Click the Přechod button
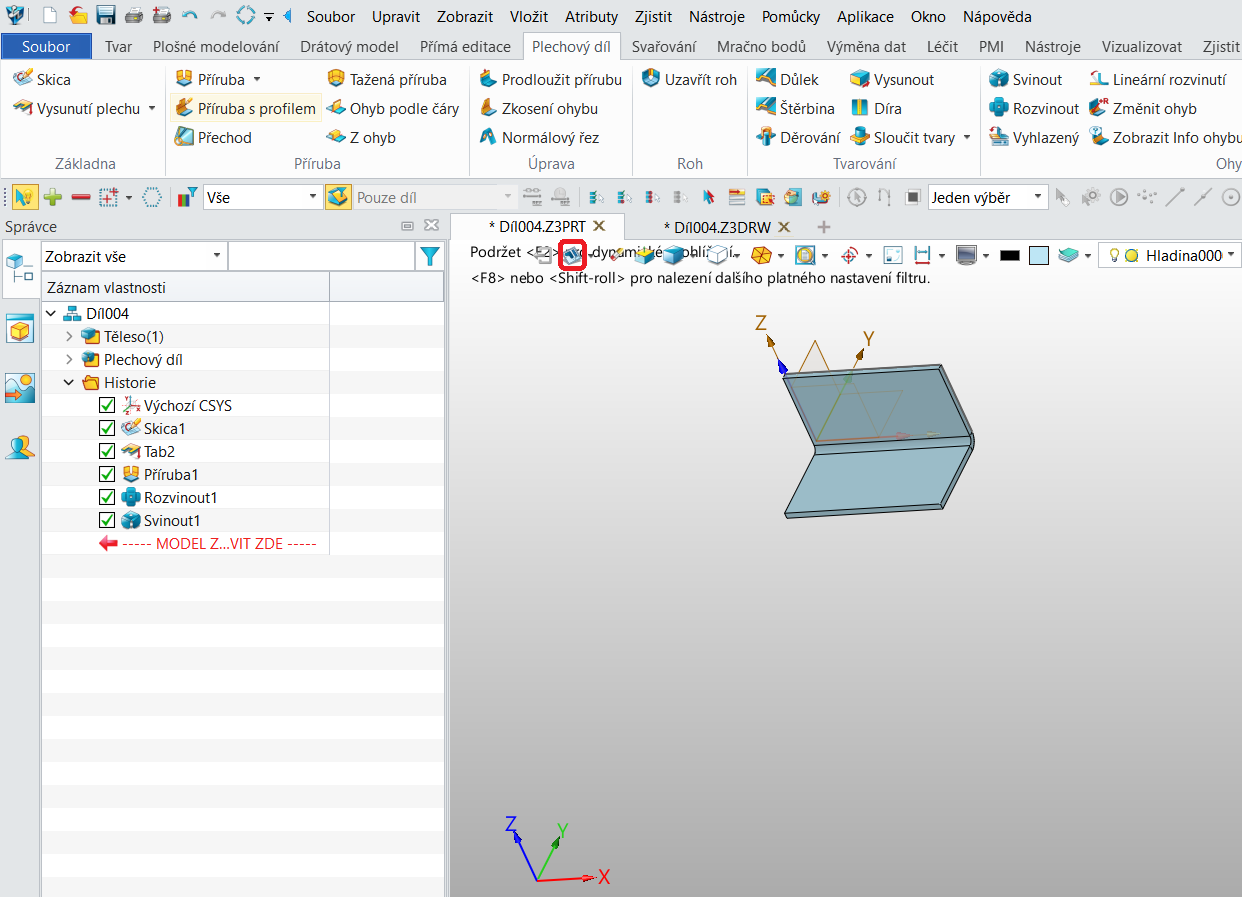Image resolution: width=1242 pixels, height=897 pixels. pos(213,137)
